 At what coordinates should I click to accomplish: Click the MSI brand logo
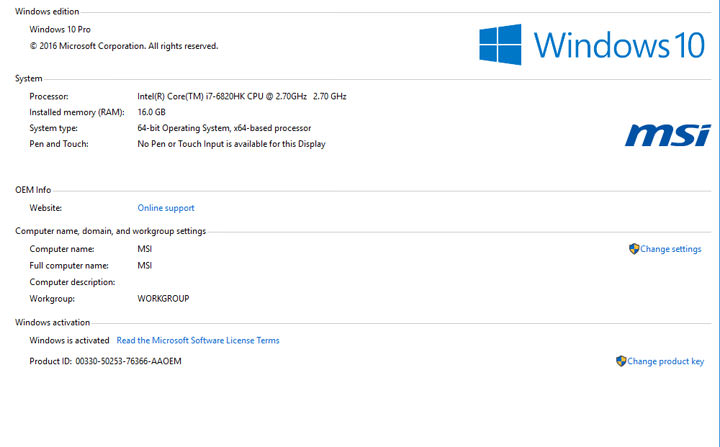pos(667,135)
